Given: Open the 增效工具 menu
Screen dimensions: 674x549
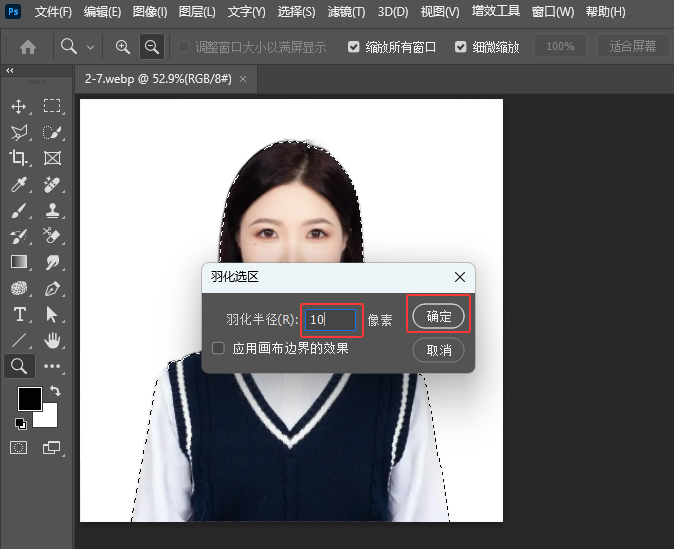Looking at the screenshot, I should (496, 11).
